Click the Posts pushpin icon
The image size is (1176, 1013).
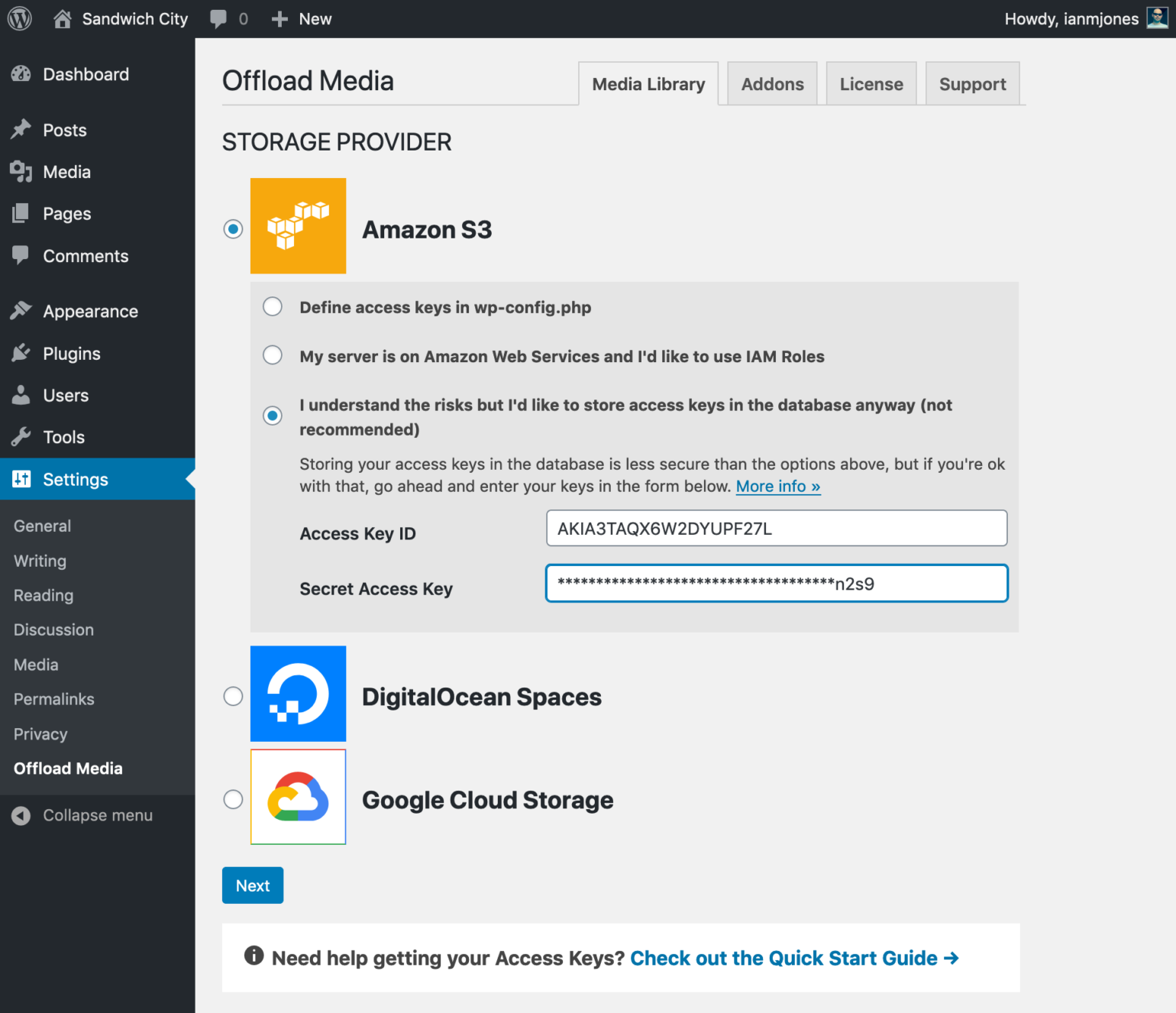[21, 130]
